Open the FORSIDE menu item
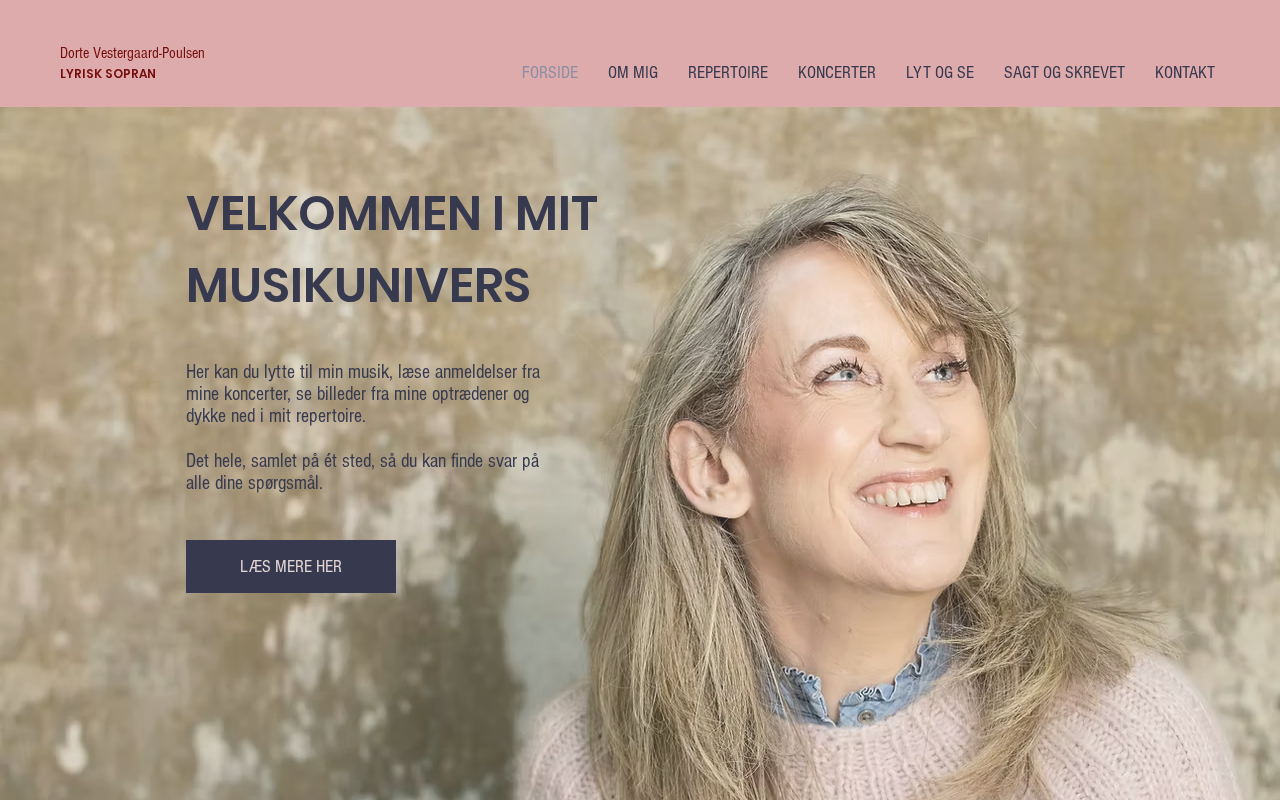This screenshot has height=800, width=1280. coord(550,73)
